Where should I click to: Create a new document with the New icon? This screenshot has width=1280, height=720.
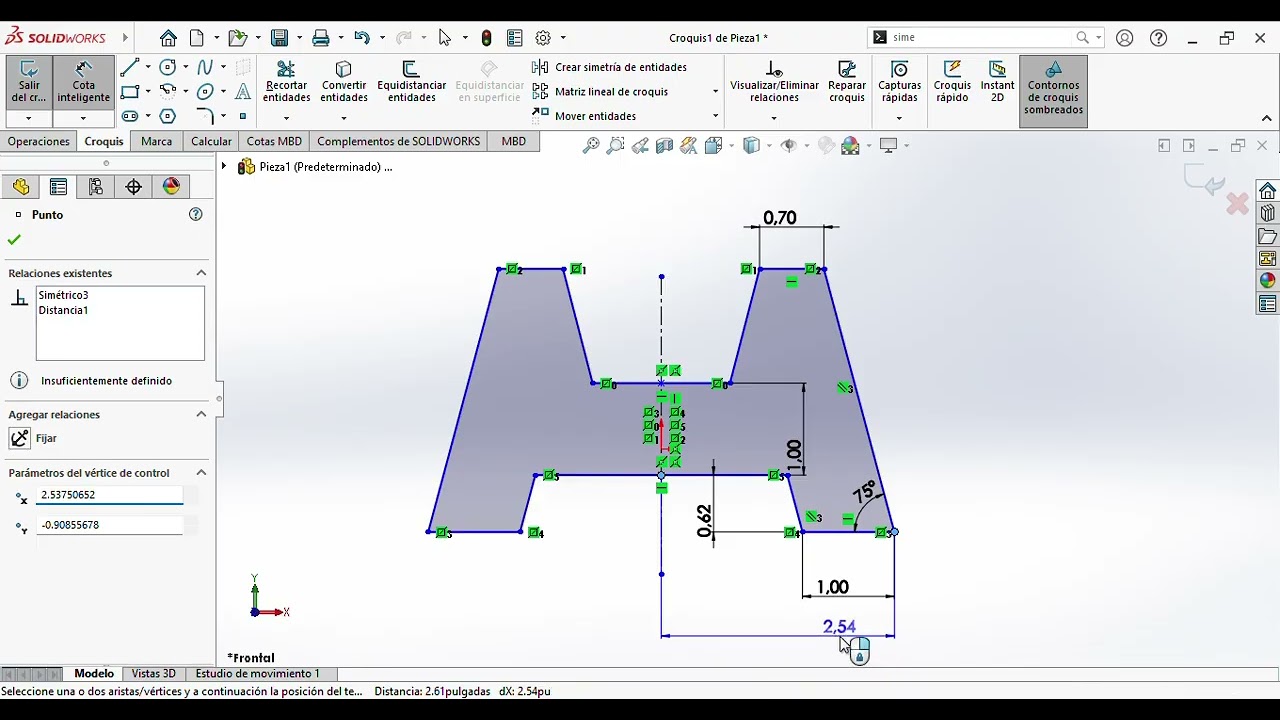click(197, 38)
